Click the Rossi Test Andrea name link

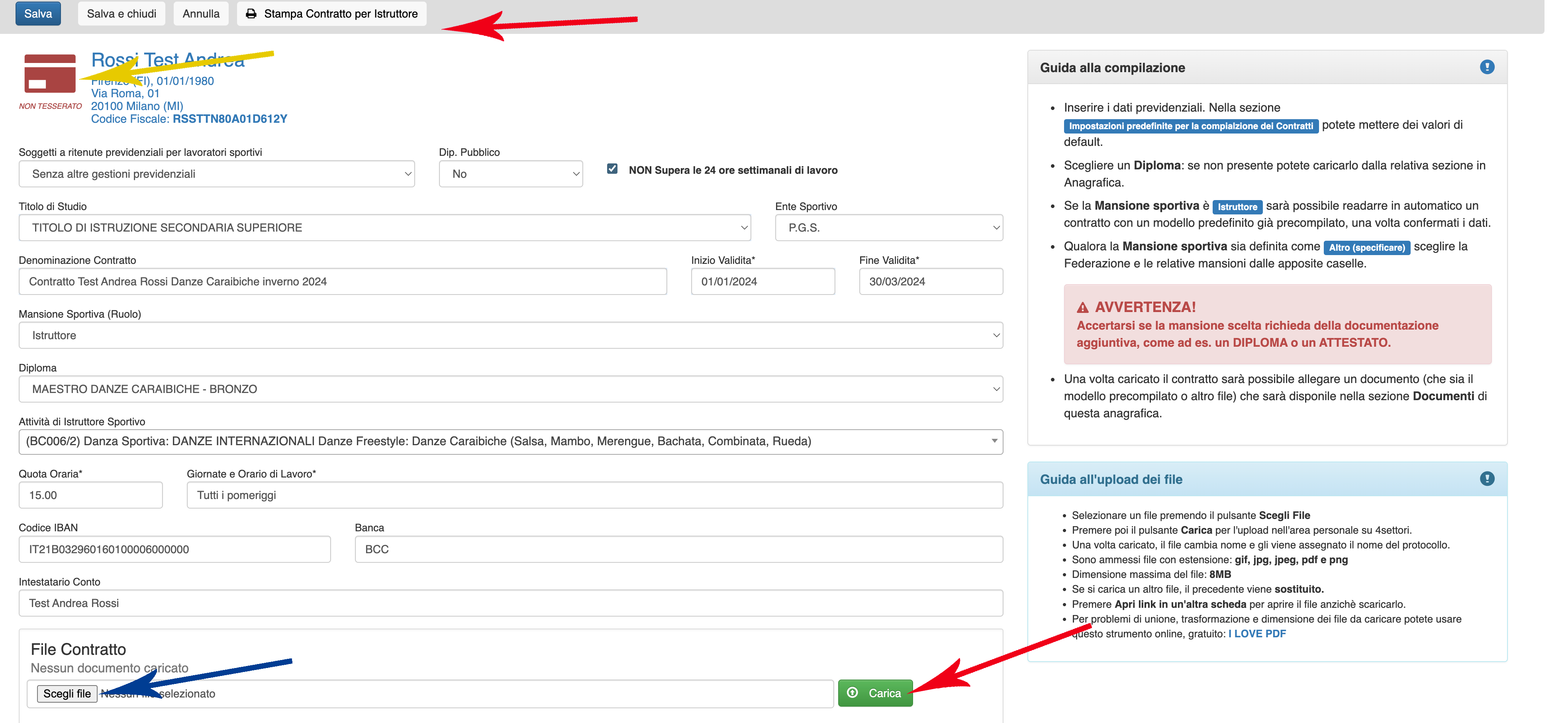point(167,60)
